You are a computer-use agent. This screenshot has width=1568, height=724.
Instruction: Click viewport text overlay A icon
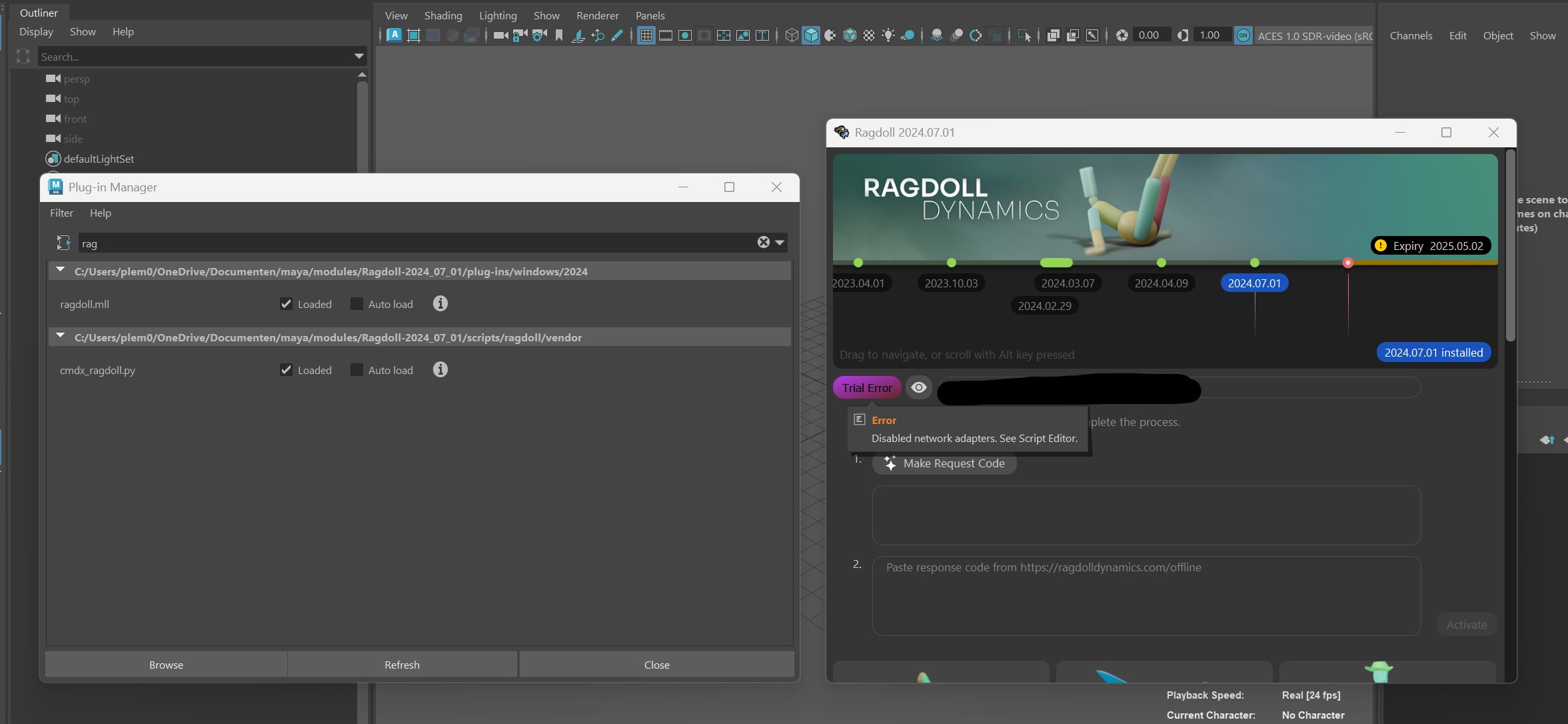[394, 35]
